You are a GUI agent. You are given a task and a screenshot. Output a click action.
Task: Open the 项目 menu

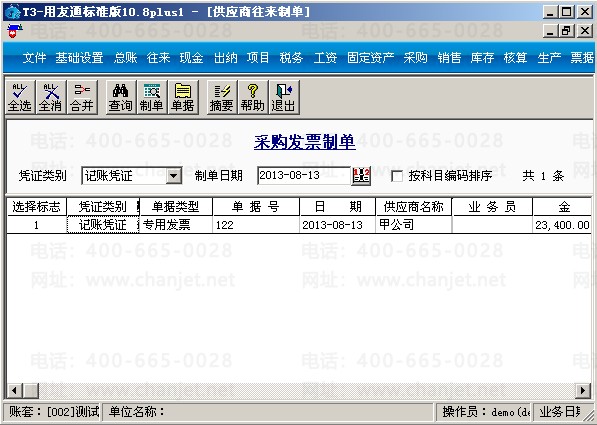tap(258, 58)
